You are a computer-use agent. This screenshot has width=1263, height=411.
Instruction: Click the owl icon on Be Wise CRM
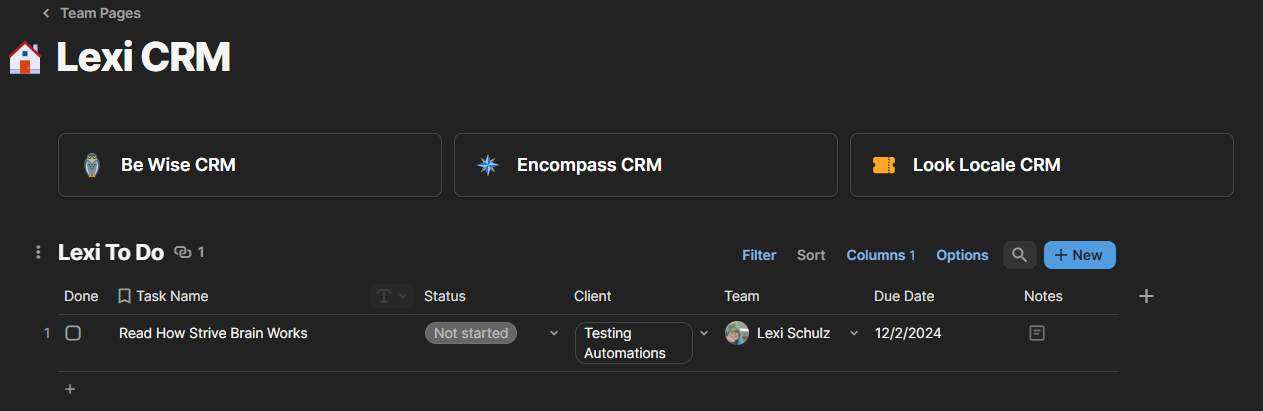pyautogui.click(x=92, y=165)
